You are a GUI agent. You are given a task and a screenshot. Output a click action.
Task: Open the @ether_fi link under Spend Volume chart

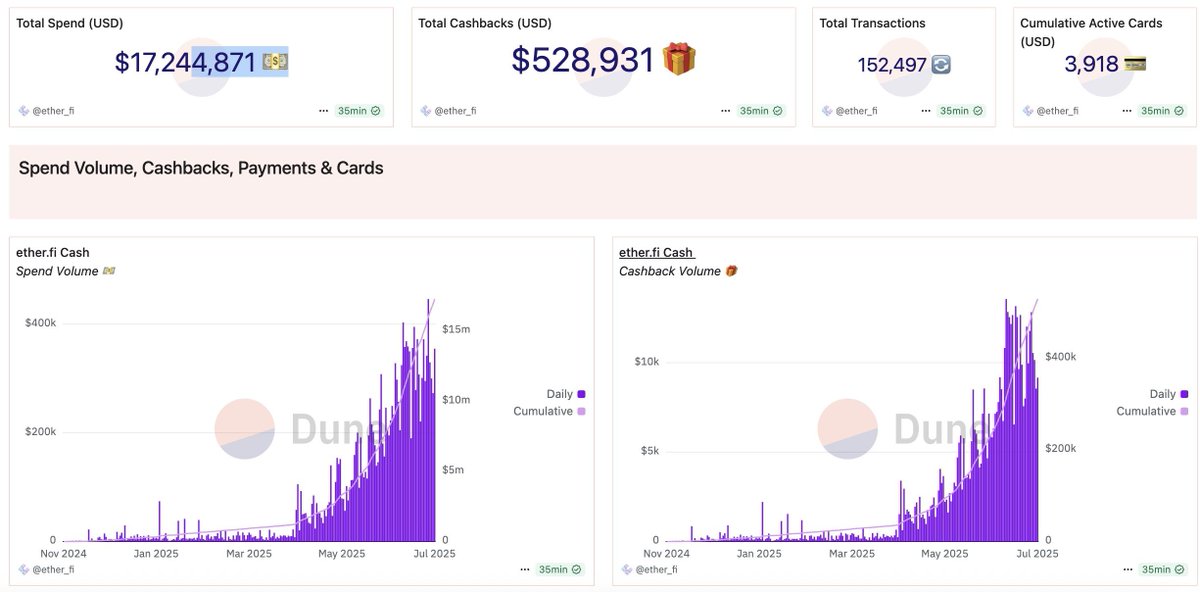pyautogui.click(x=53, y=569)
